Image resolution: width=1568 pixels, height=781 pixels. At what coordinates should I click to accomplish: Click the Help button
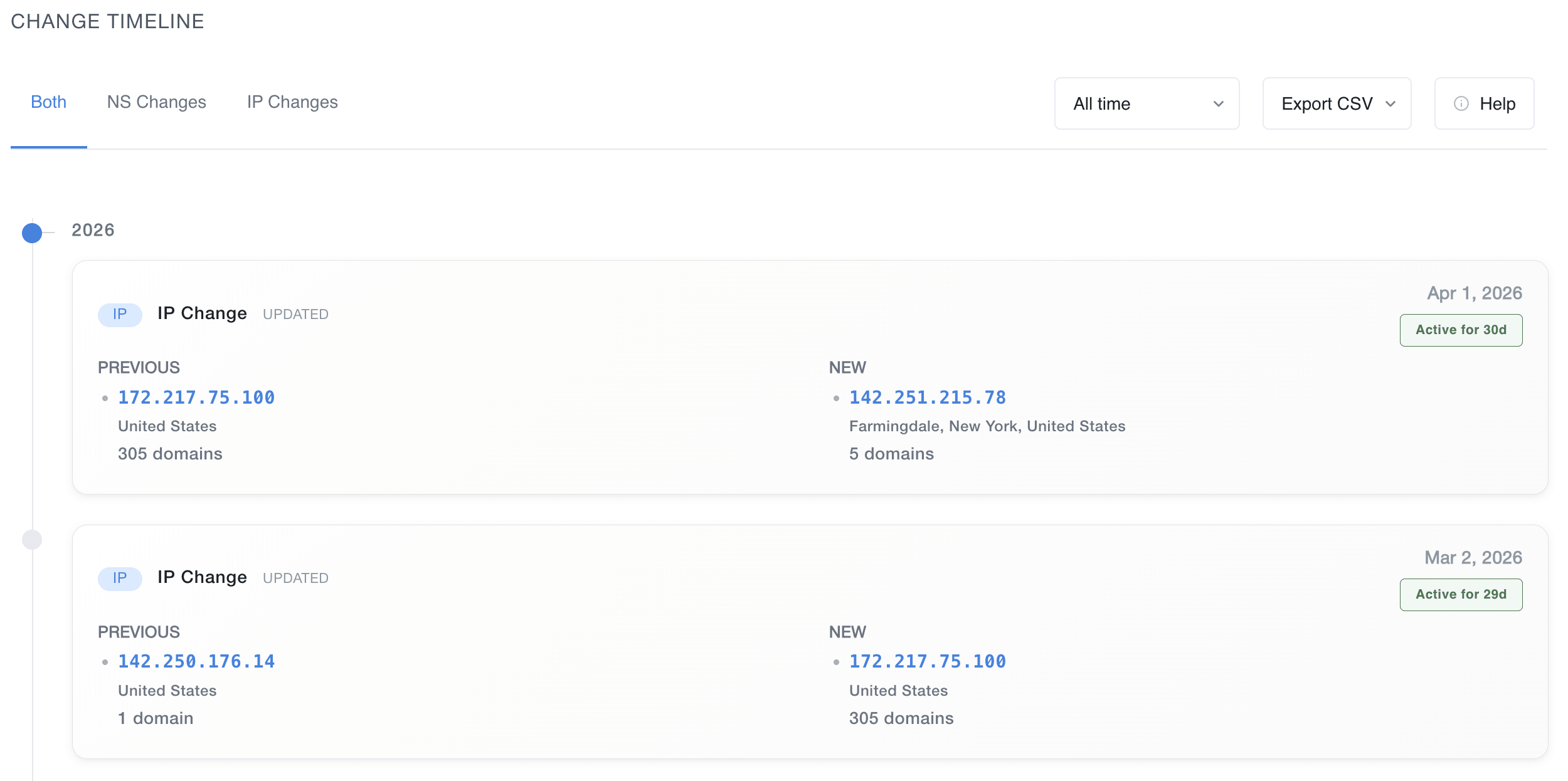[1484, 103]
